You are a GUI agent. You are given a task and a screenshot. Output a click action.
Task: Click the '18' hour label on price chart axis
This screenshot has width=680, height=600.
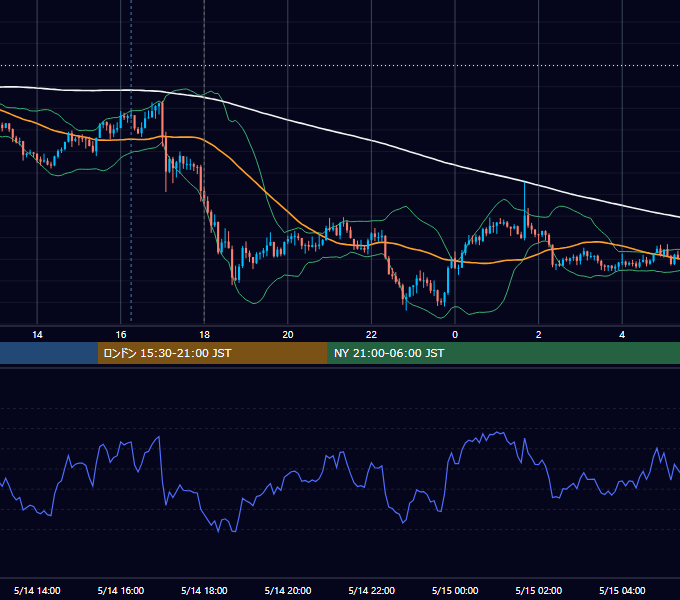tap(204, 335)
